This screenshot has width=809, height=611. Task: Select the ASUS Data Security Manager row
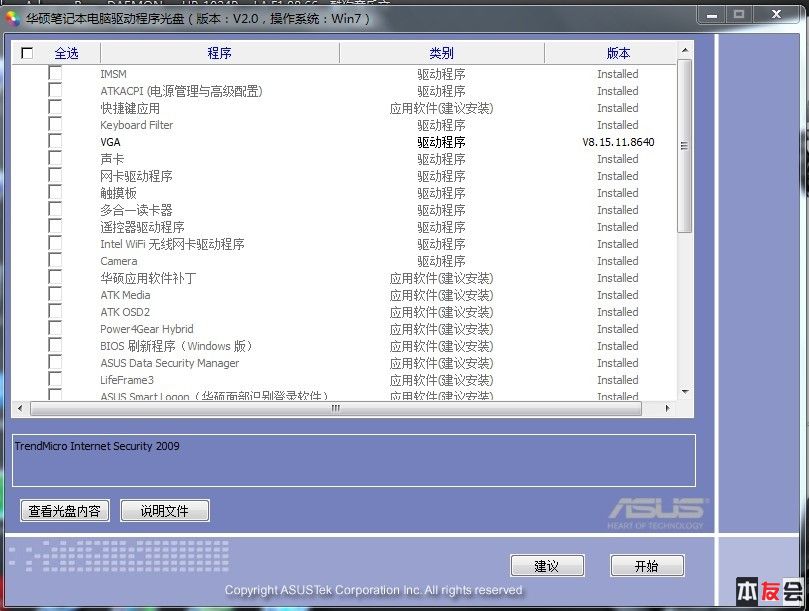tap(168, 363)
